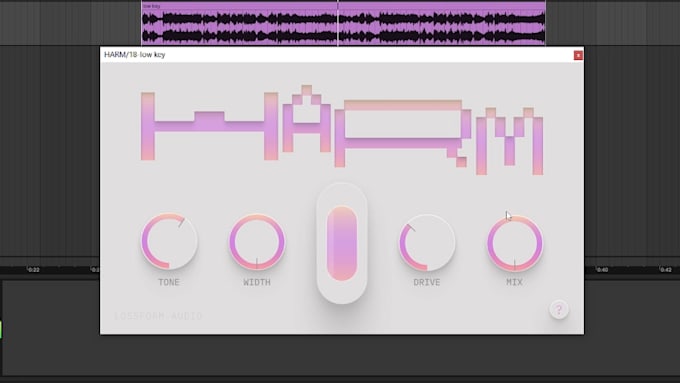Click the 0:42 timeline ruler mark
This screenshot has height=383, width=680.
click(665, 269)
